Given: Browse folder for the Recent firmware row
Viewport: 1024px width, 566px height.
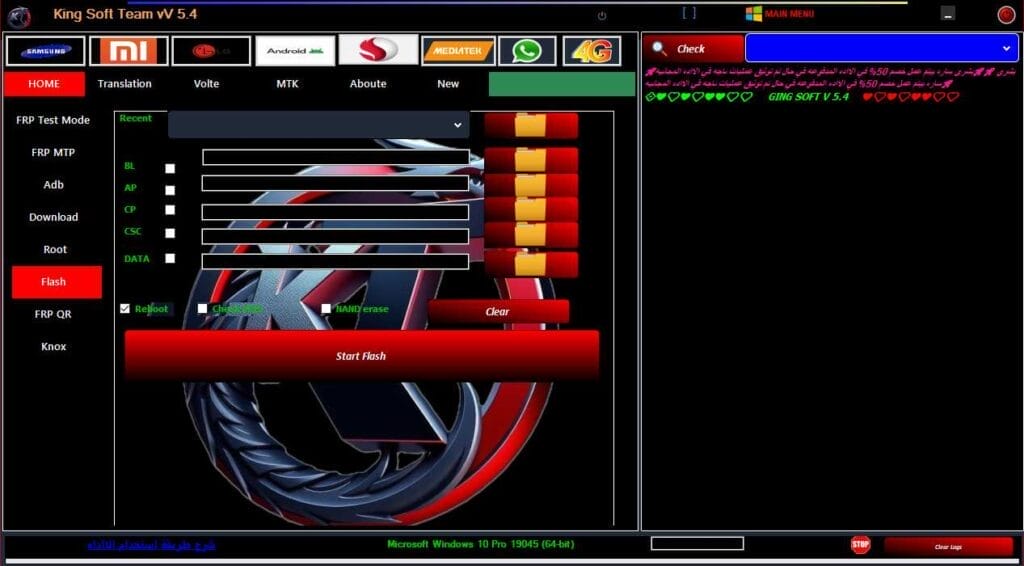Looking at the screenshot, I should click(x=531, y=125).
